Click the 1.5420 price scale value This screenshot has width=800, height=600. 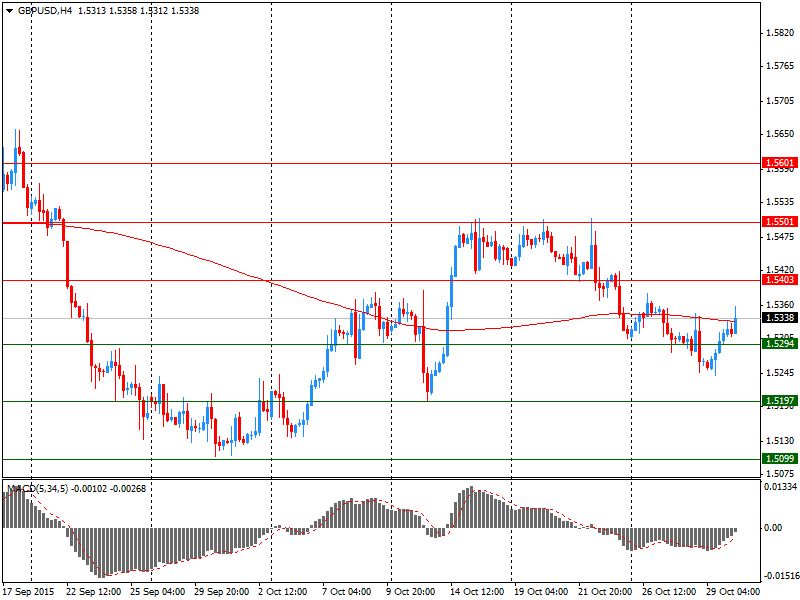780,269
